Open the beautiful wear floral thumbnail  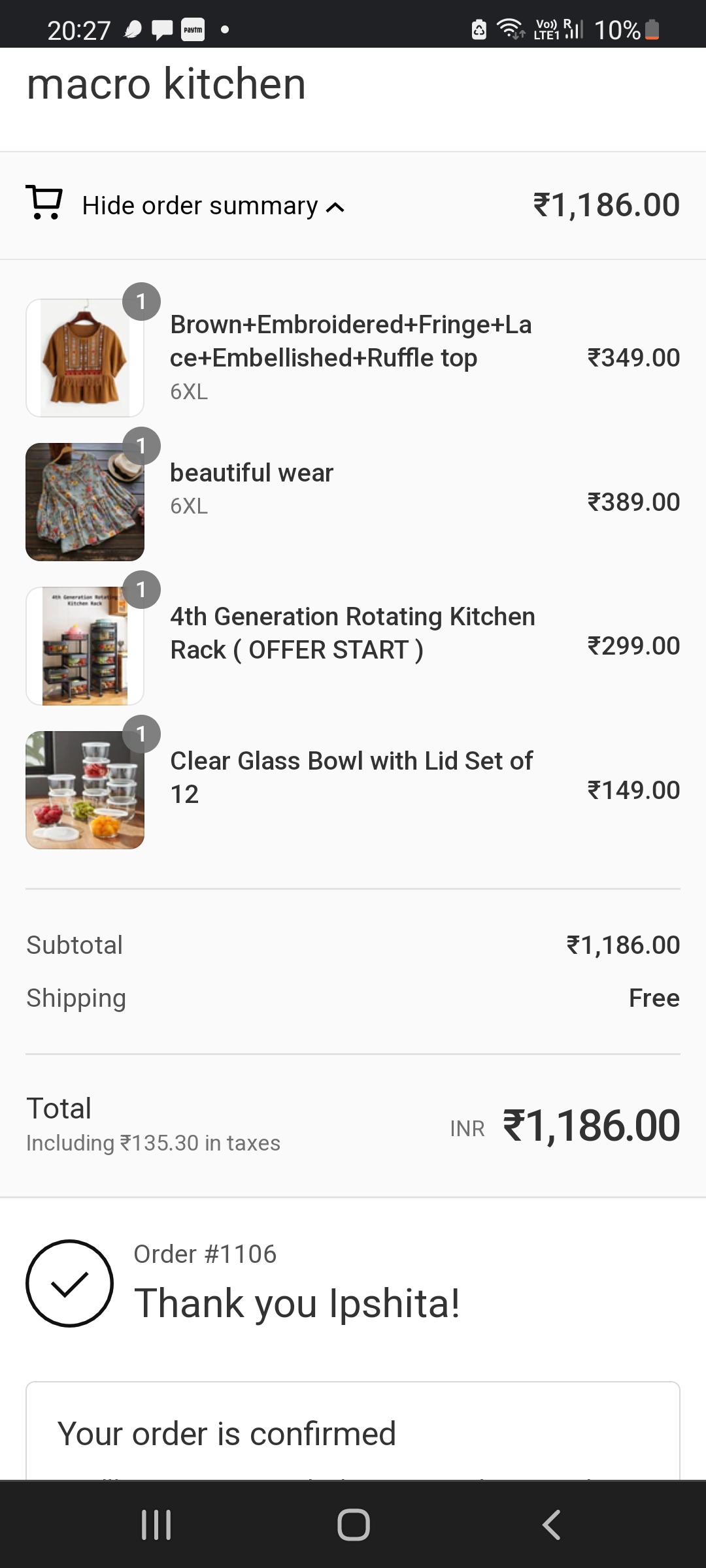point(85,502)
